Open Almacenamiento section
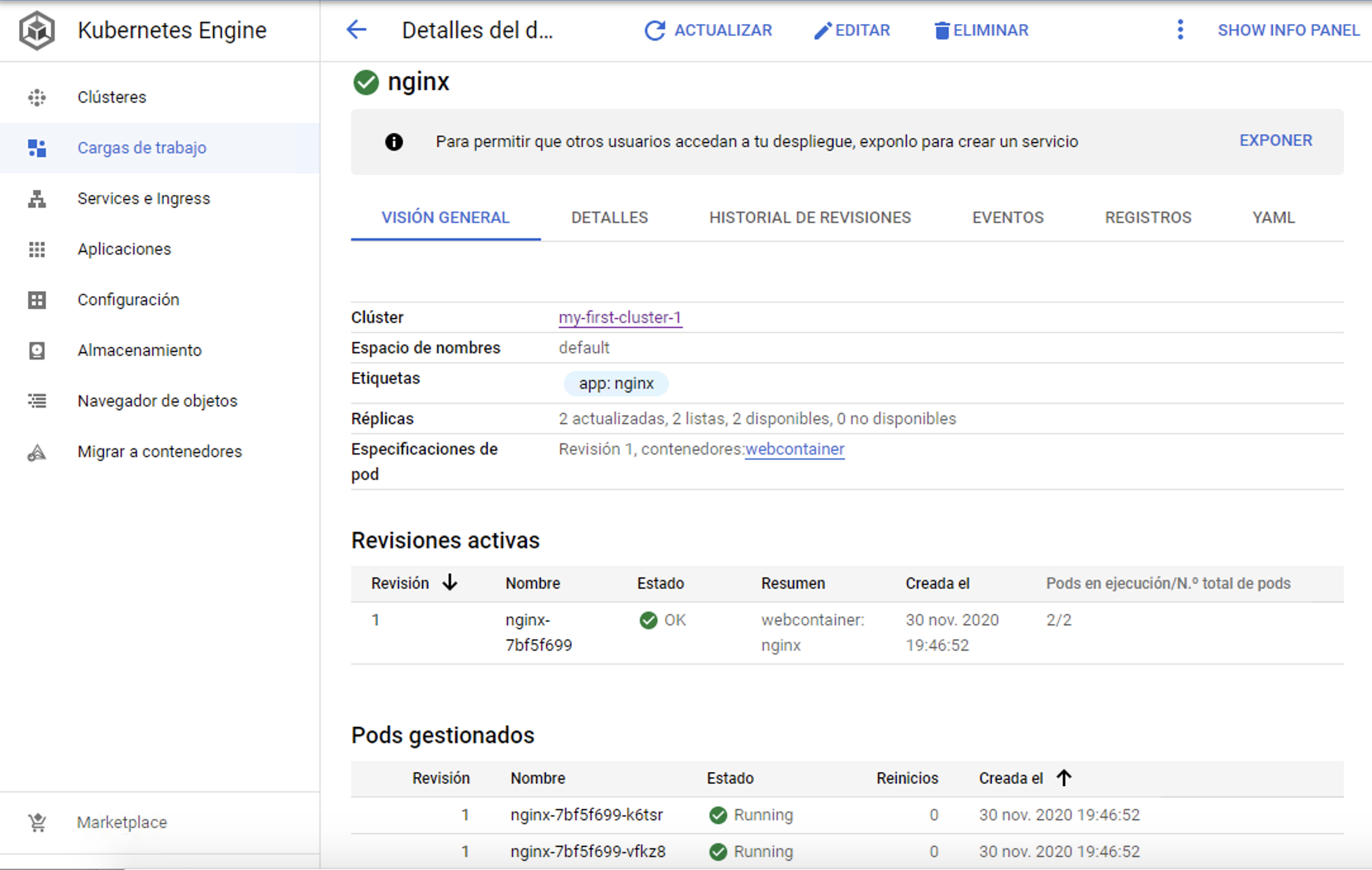 coord(160,351)
